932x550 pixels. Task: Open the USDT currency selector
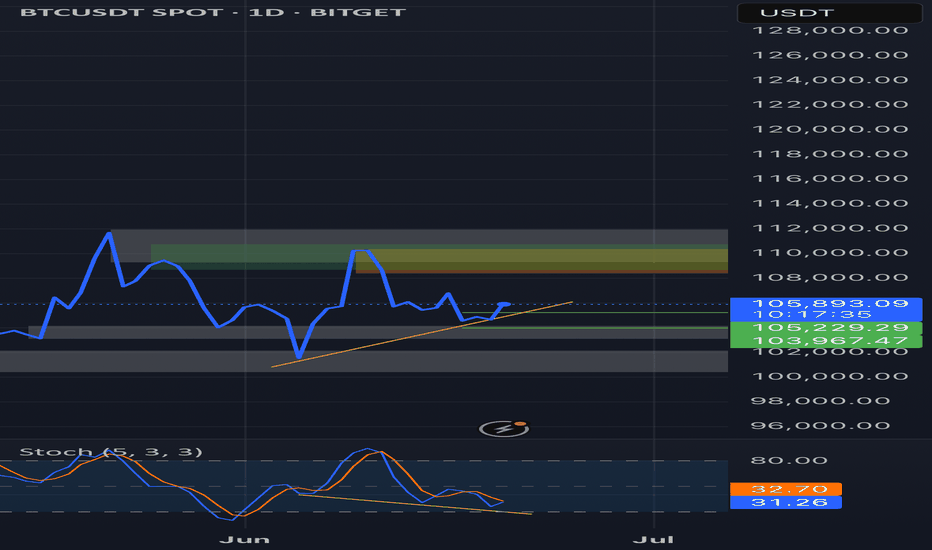(830, 12)
